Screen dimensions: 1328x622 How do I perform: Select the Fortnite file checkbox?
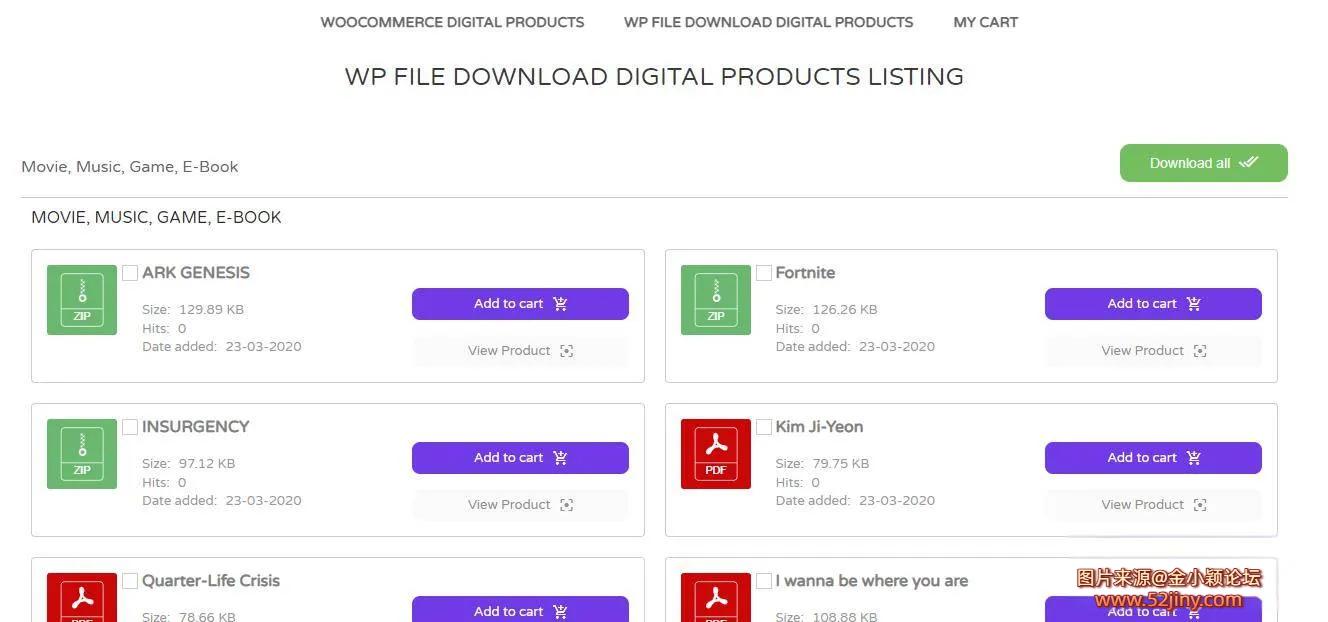[x=764, y=273]
